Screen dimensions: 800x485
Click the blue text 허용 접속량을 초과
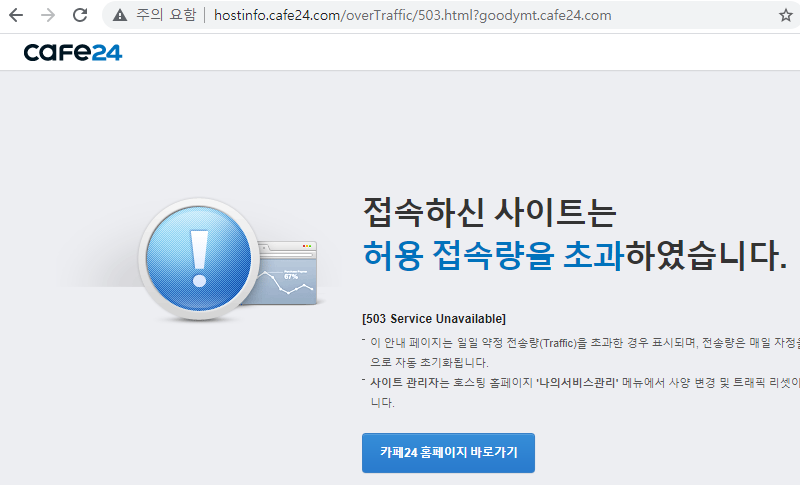coord(493,254)
